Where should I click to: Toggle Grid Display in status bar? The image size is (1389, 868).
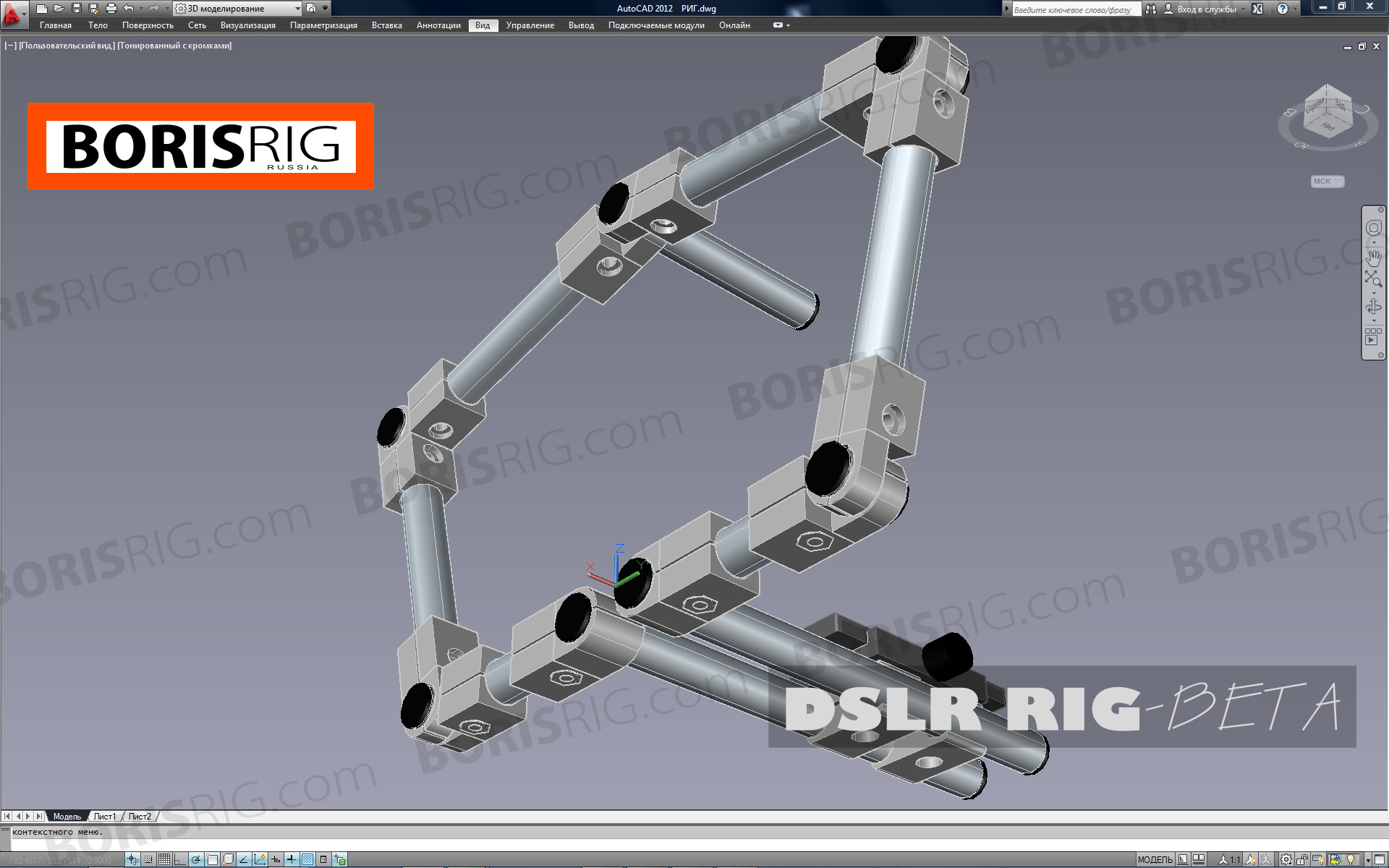pyautogui.click(x=164, y=859)
